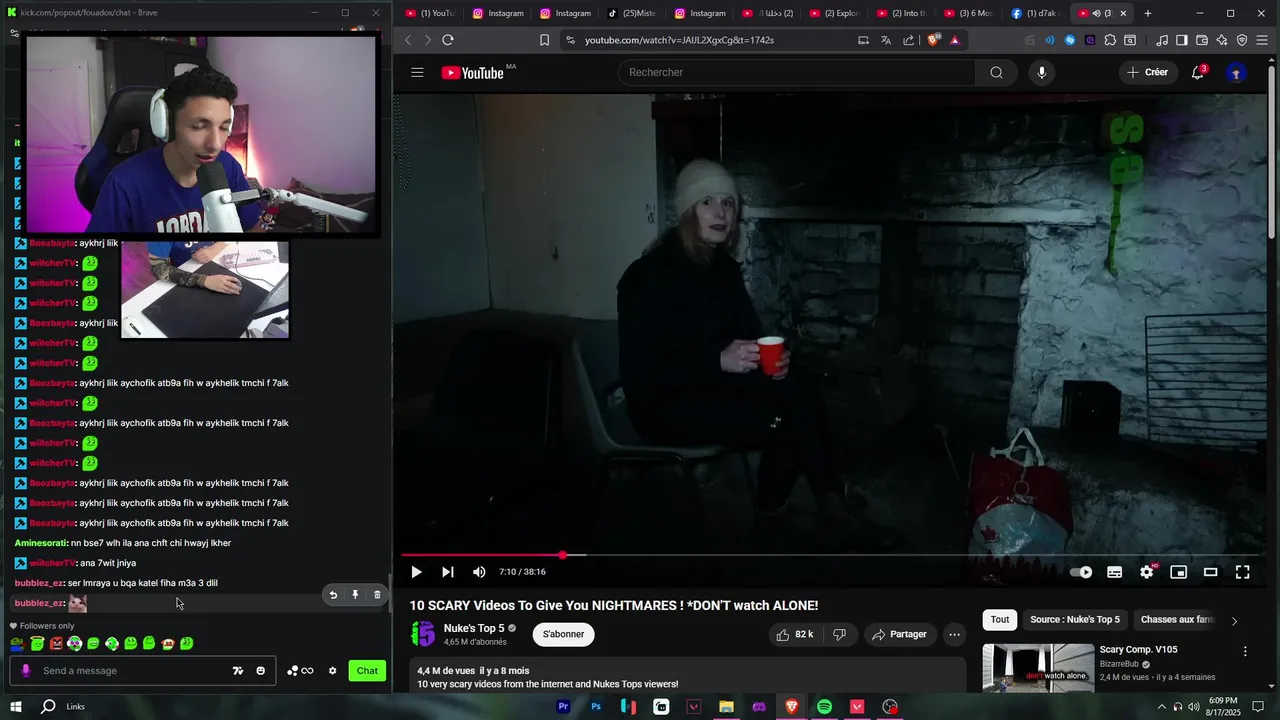Open the emote picker smiley in chat
Image resolution: width=1280 pixels, height=720 pixels.
coord(260,671)
